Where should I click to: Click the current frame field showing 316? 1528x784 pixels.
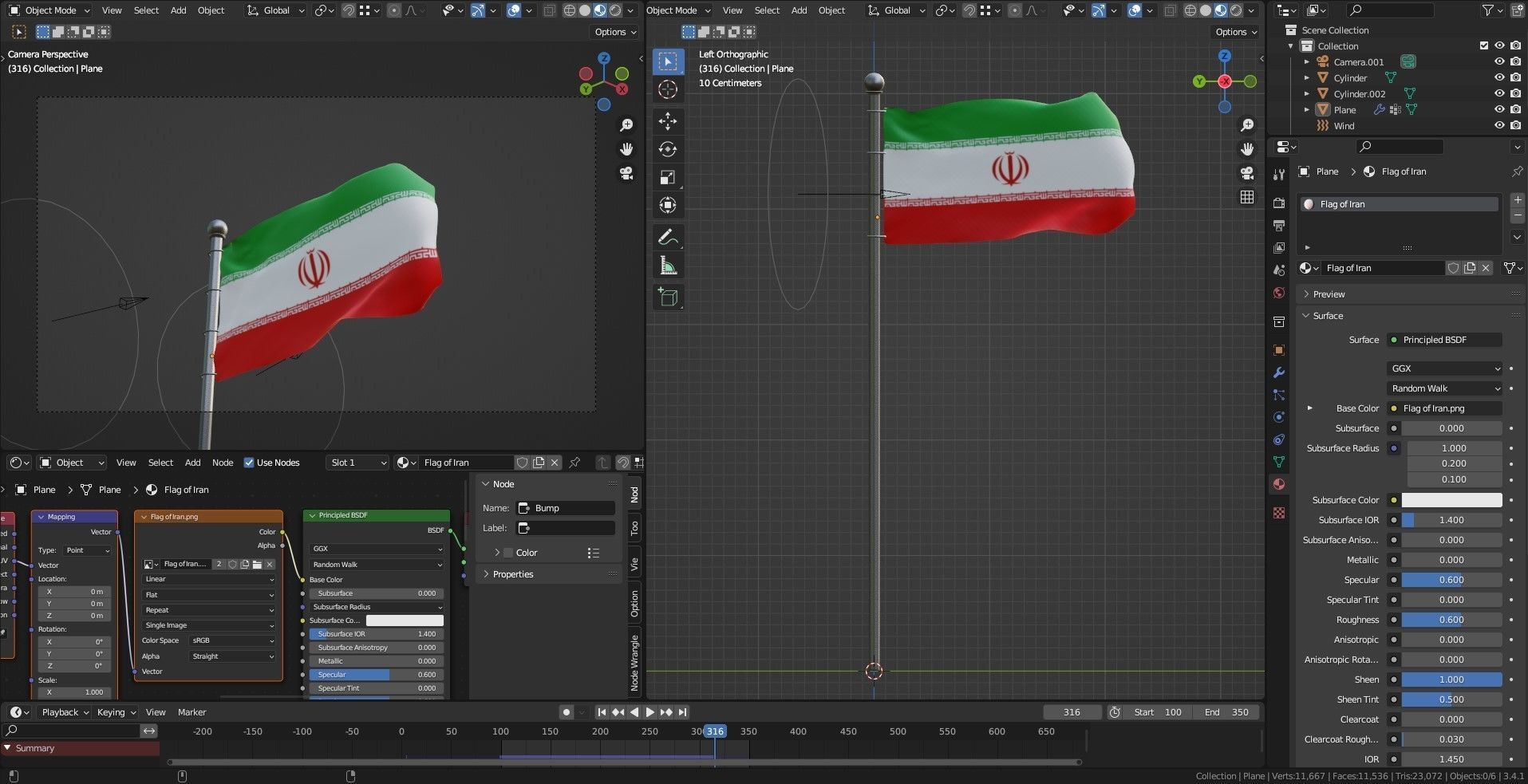click(1072, 712)
